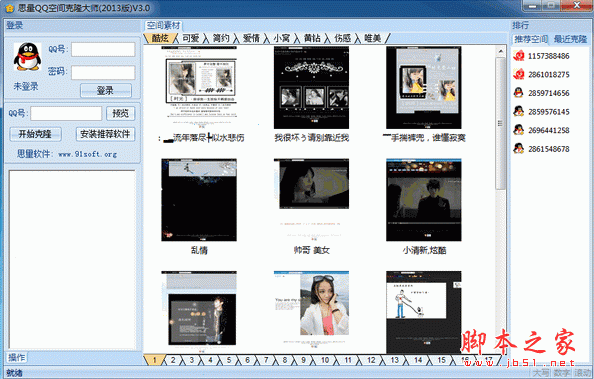Screen dimensions: 594x379
Task: Go to page 7 of templates
Action: pos(266,360)
